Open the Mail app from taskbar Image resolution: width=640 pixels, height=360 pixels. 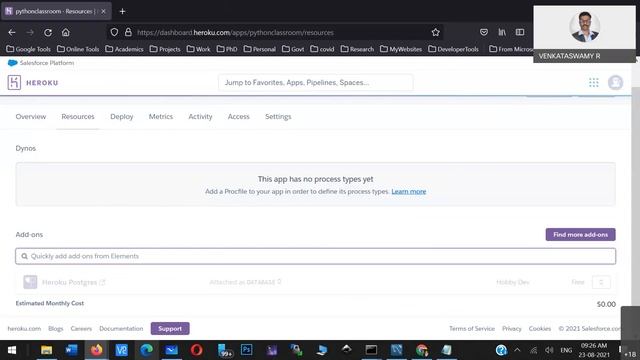pos(171,350)
